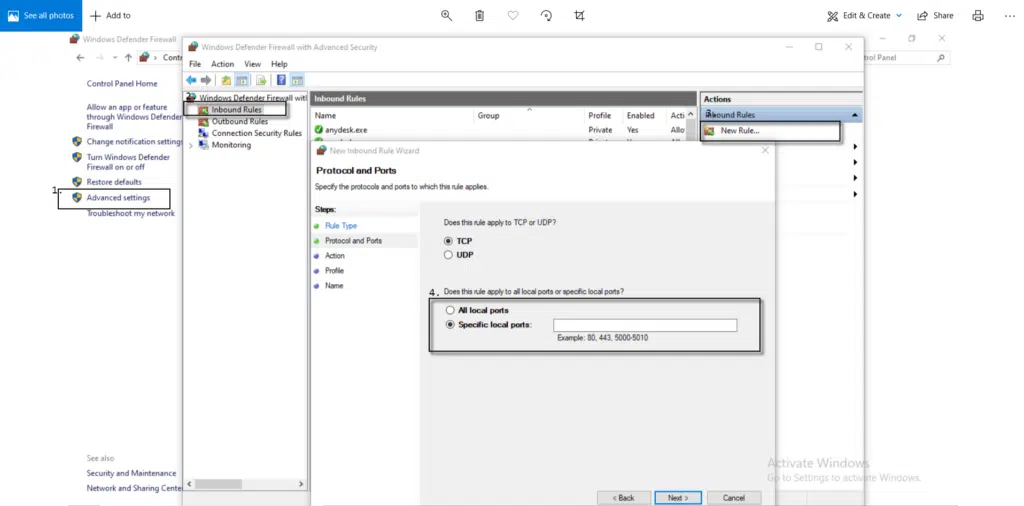Screen dimensions: 1024x506
Task: Click the forward arrow toolbar icon
Action: 206,80
